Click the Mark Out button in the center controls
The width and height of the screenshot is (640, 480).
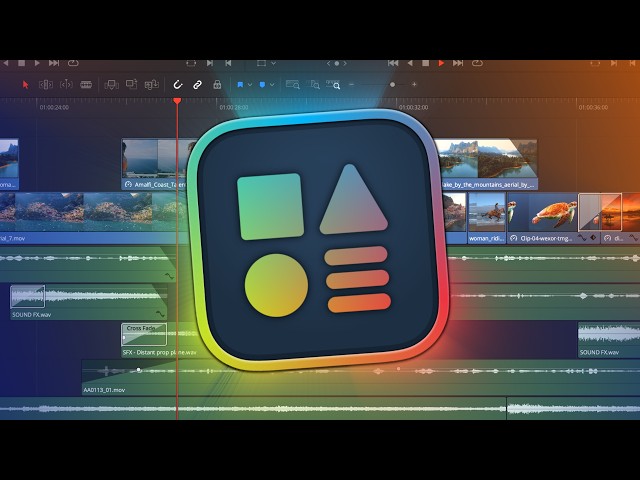click(x=228, y=63)
